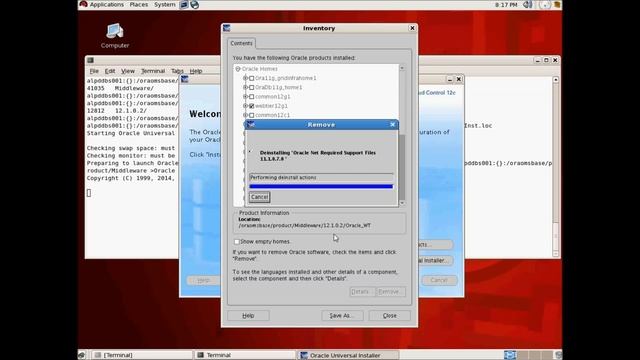The image size is (640, 360).
Task: Click Close button in Inventory dialog
Action: pos(389,316)
